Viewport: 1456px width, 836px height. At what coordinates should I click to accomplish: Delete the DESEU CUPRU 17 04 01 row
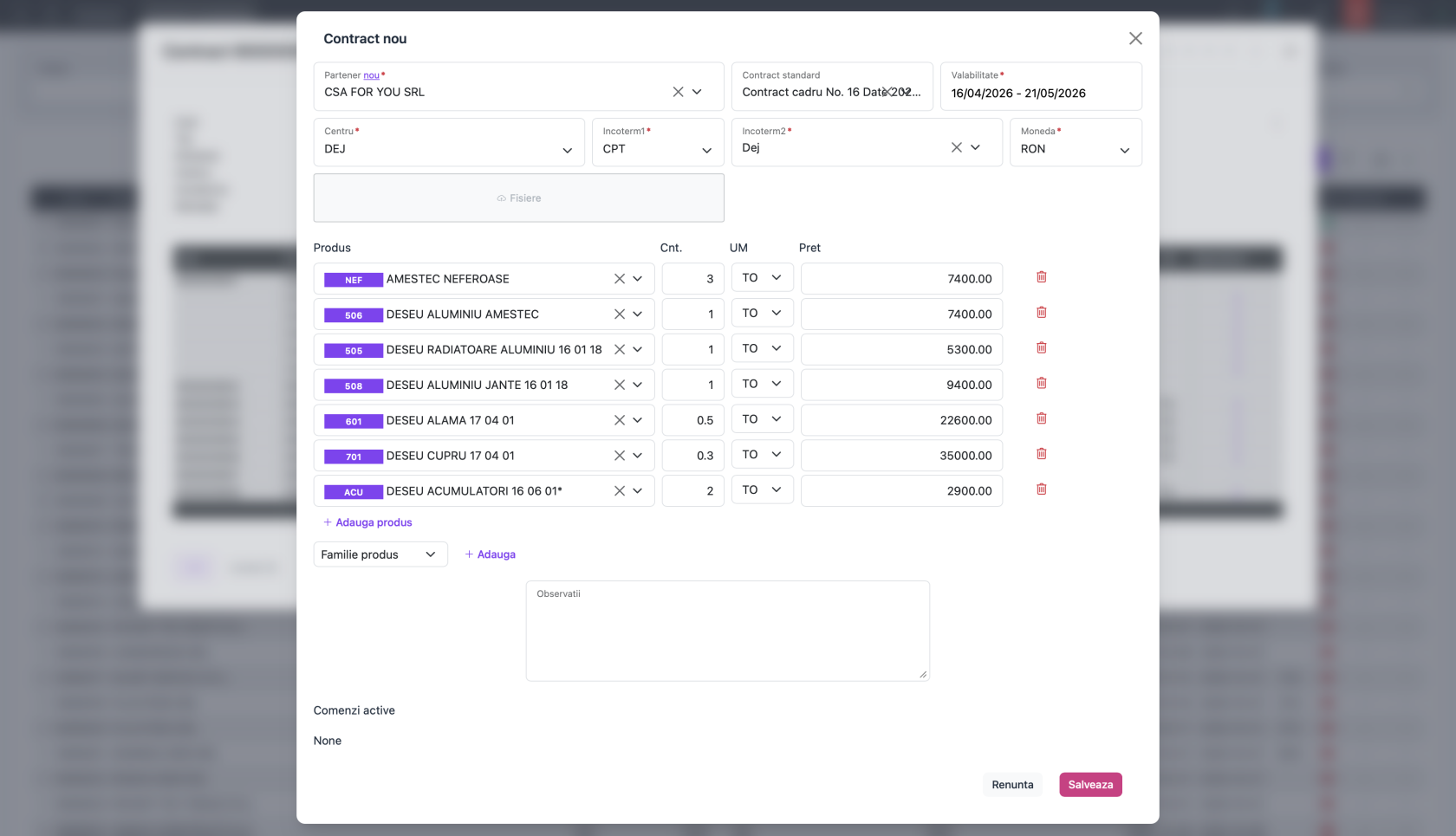[1042, 454]
